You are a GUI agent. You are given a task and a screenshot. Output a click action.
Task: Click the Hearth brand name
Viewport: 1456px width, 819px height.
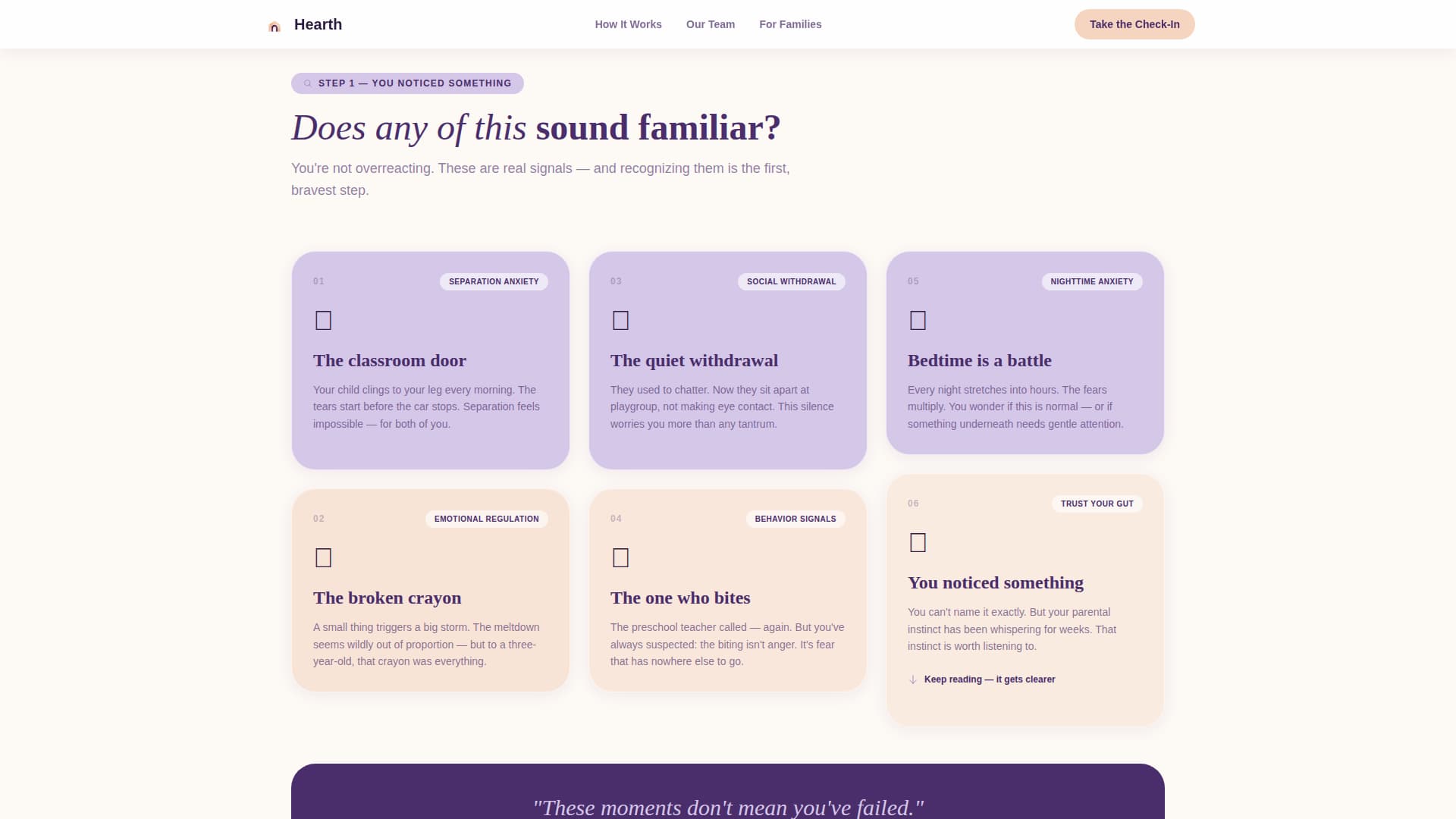click(318, 24)
